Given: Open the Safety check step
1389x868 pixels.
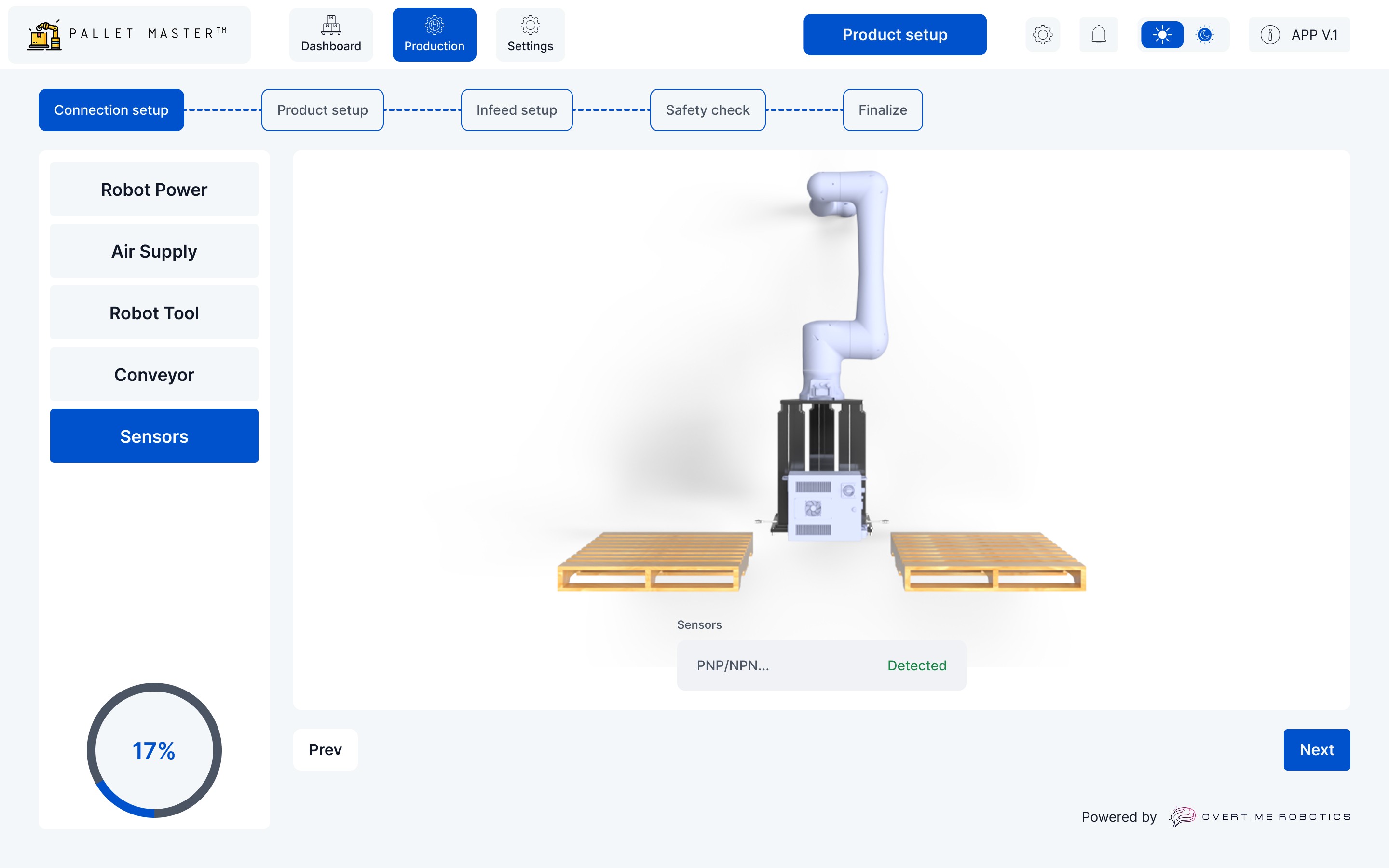Looking at the screenshot, I should [x=707, y=110].
